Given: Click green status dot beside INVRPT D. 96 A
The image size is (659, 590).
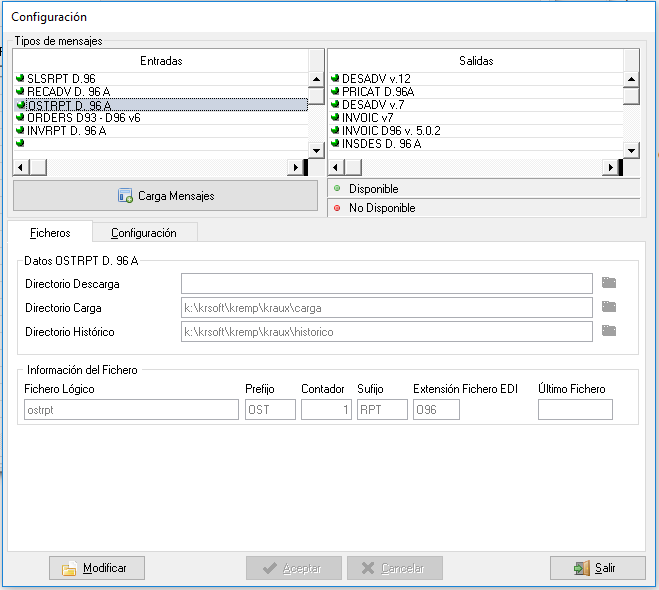Looking at the screenshot, I should pos(20,130).
